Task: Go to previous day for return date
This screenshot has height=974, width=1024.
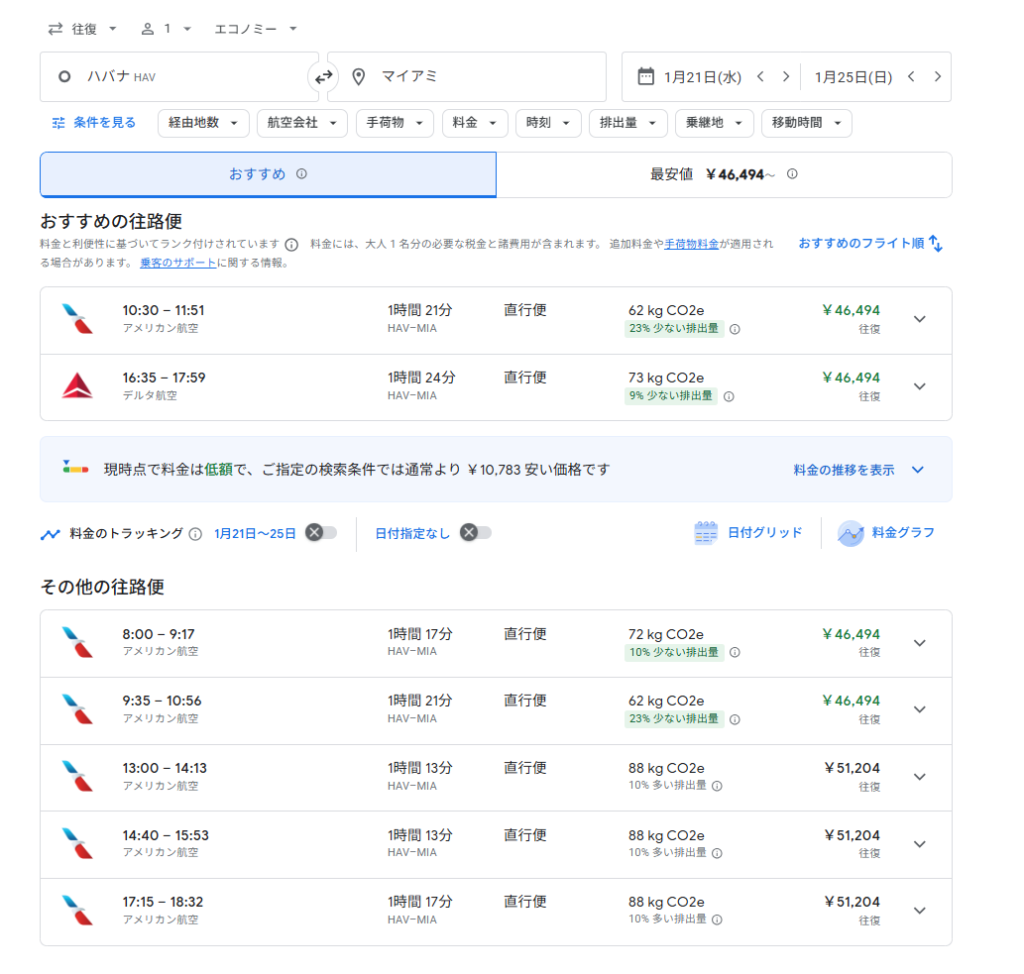Action: [911, 77]
